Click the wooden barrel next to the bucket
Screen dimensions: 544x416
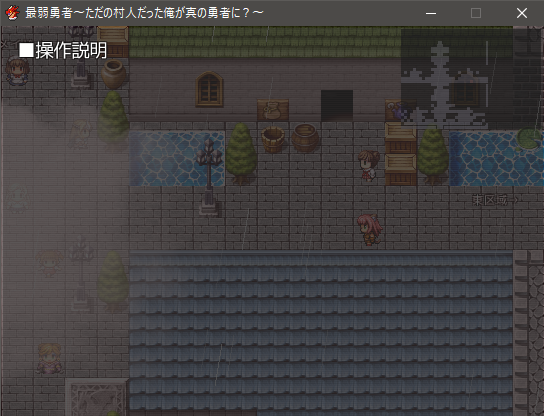pos(305,138)
